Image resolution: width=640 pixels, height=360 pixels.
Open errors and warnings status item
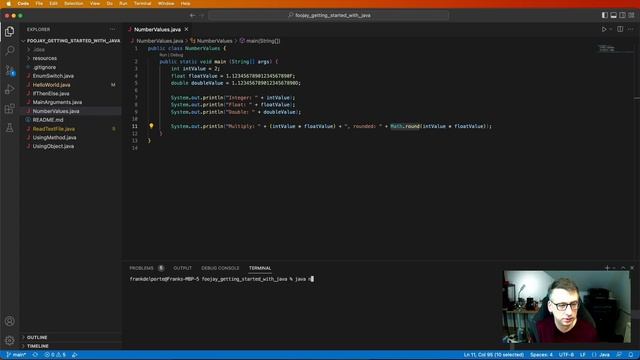pos(55,355)
